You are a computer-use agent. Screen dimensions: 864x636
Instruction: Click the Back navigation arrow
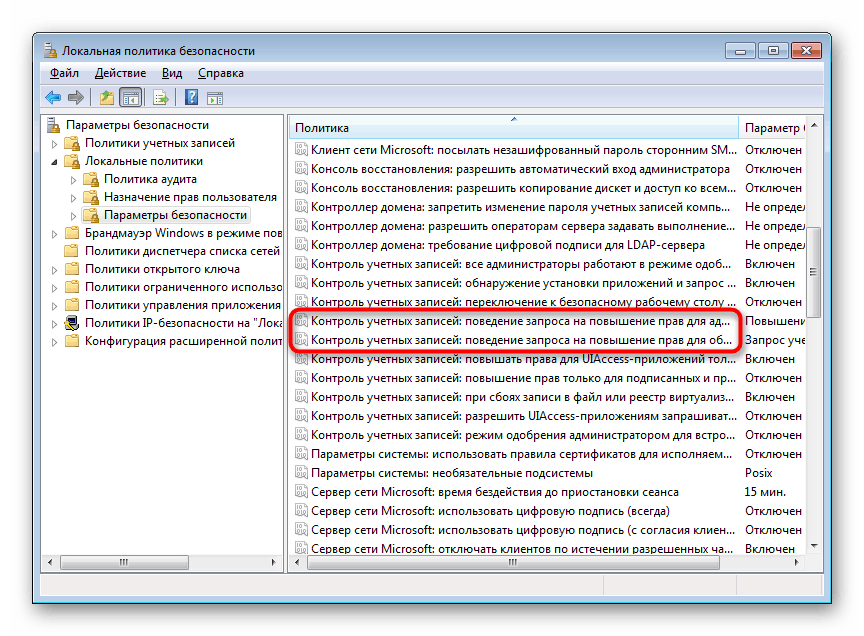pyautogui.click(x=53, y=97)
